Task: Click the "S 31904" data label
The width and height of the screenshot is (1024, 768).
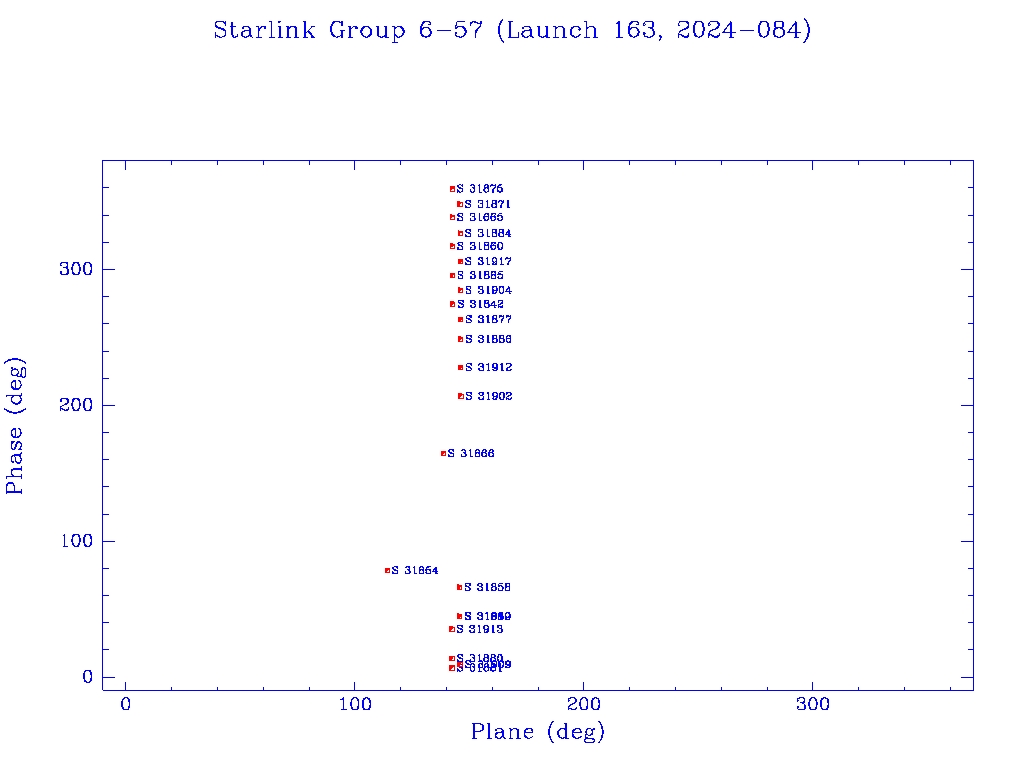Action: coord(488,290)
